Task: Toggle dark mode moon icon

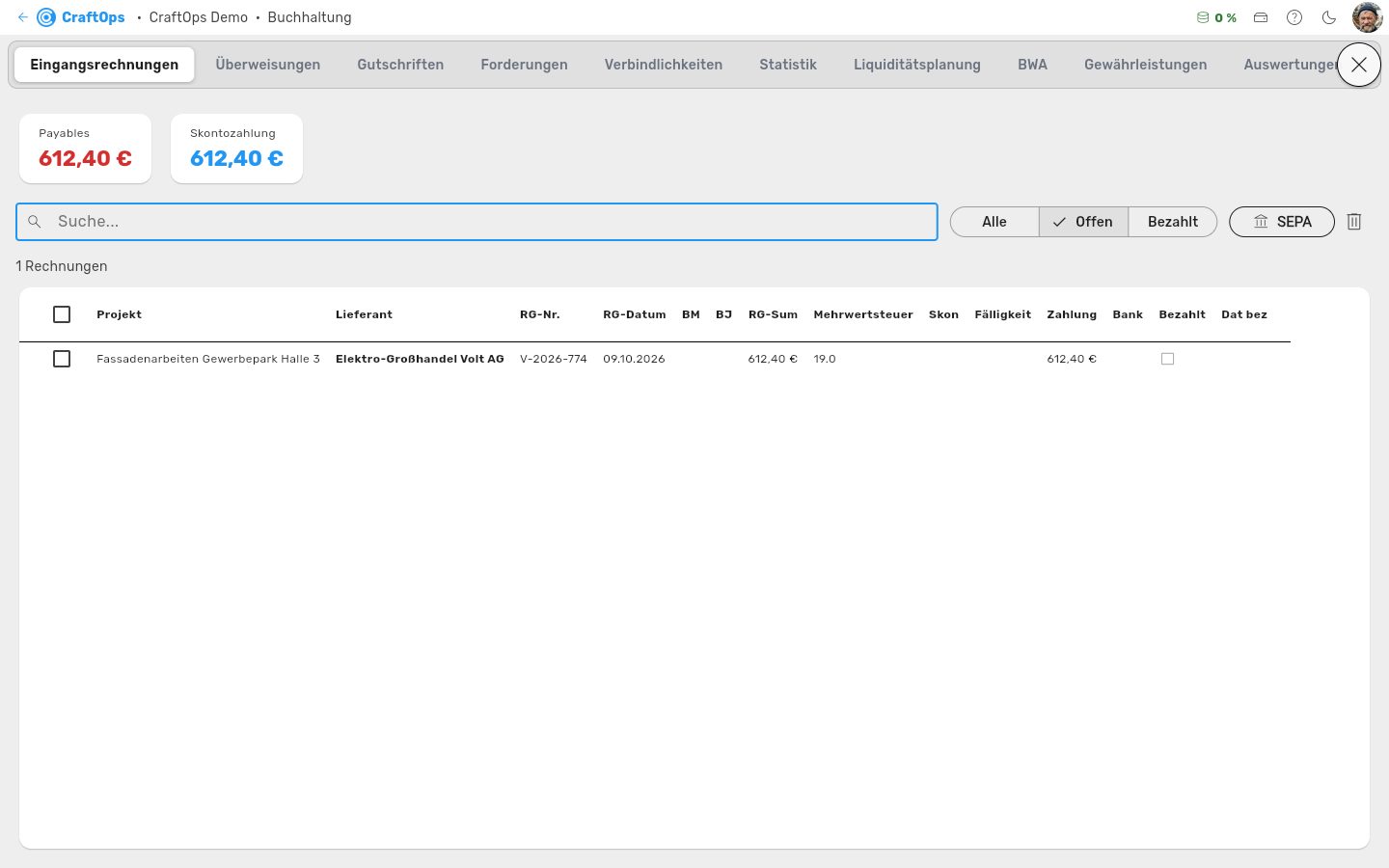Action: click(x=1329, y=17)
